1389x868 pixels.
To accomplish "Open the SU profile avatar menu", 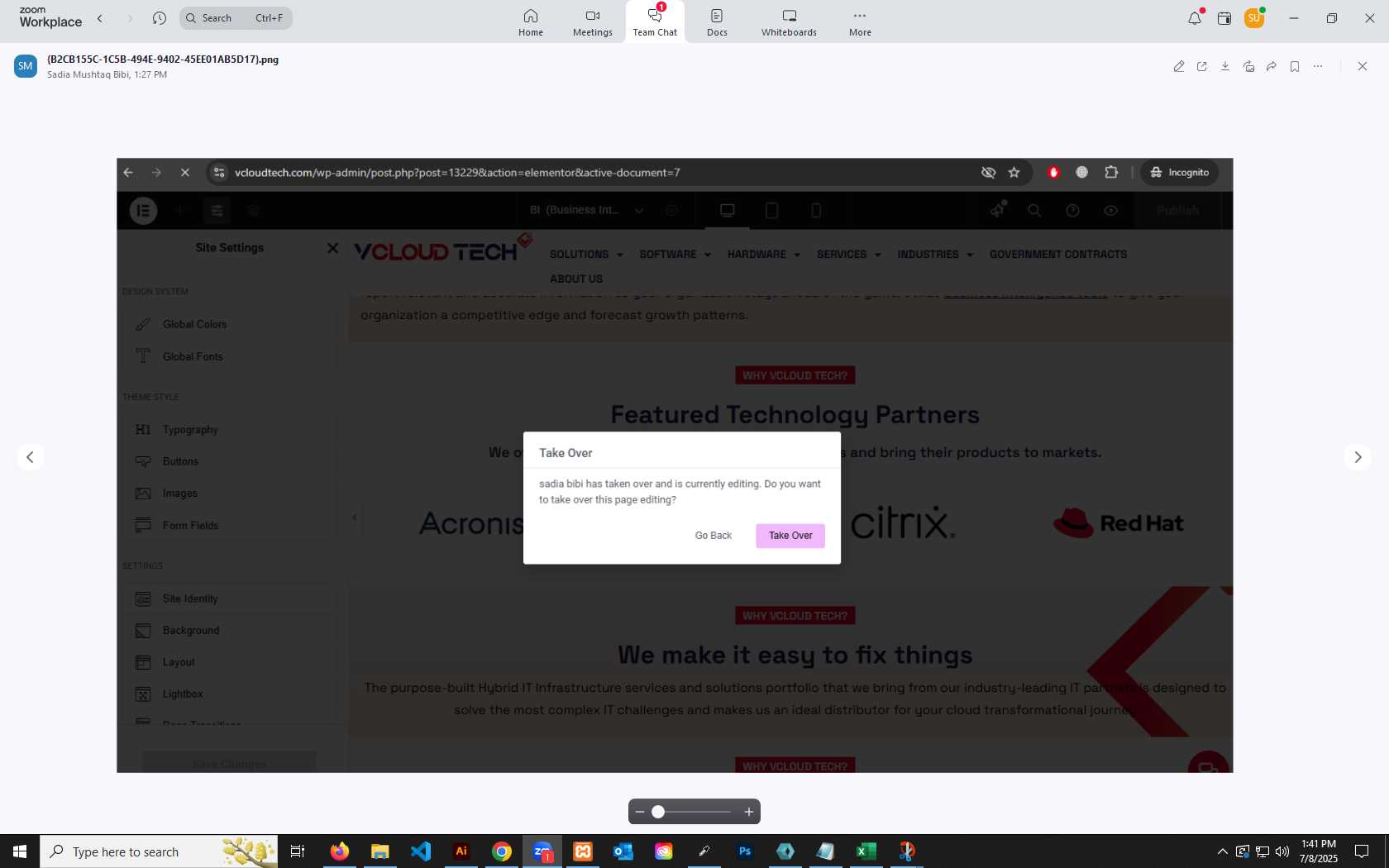I will point(1254,18).
